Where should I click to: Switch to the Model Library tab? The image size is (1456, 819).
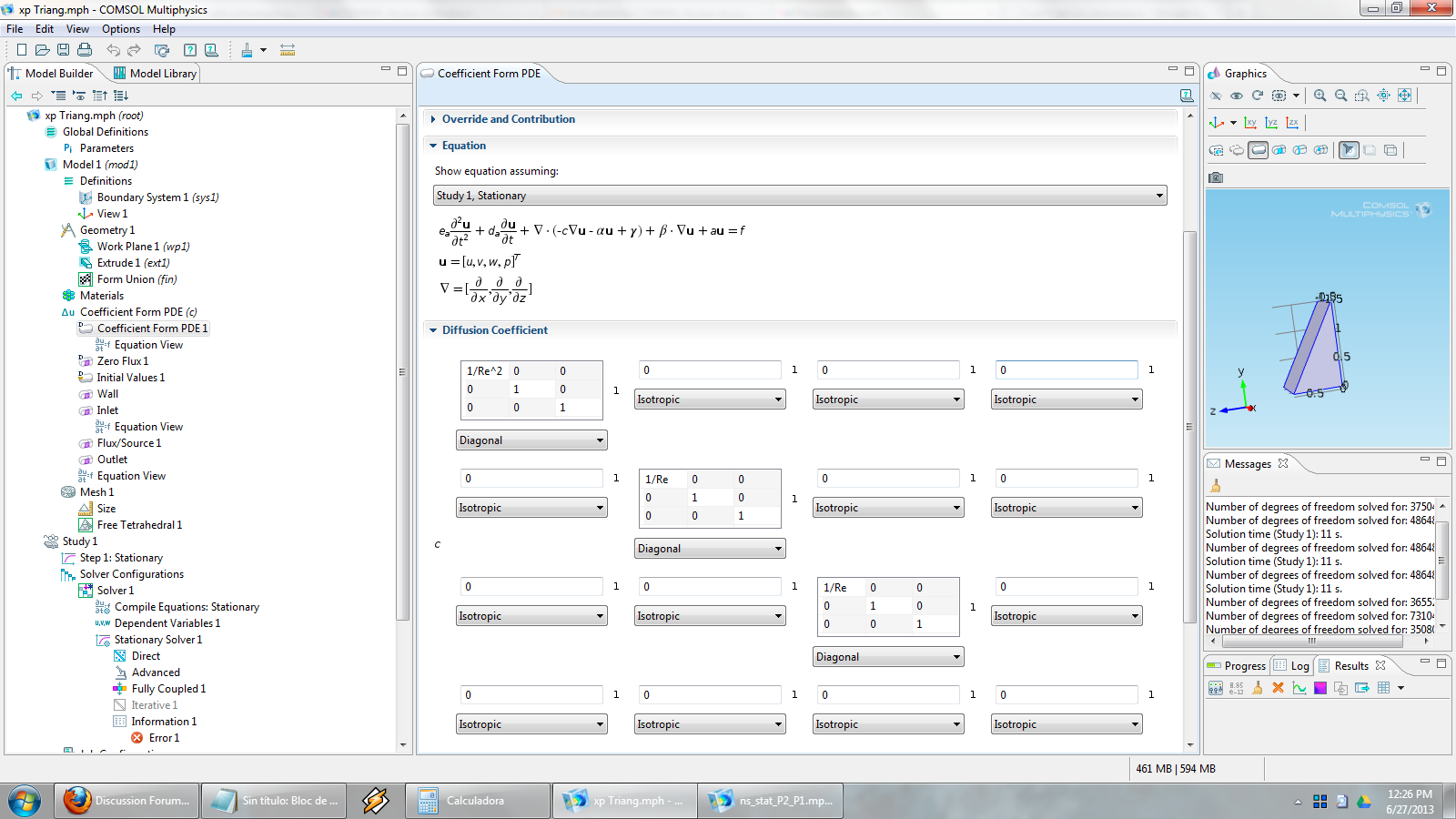tap(155, 74)
